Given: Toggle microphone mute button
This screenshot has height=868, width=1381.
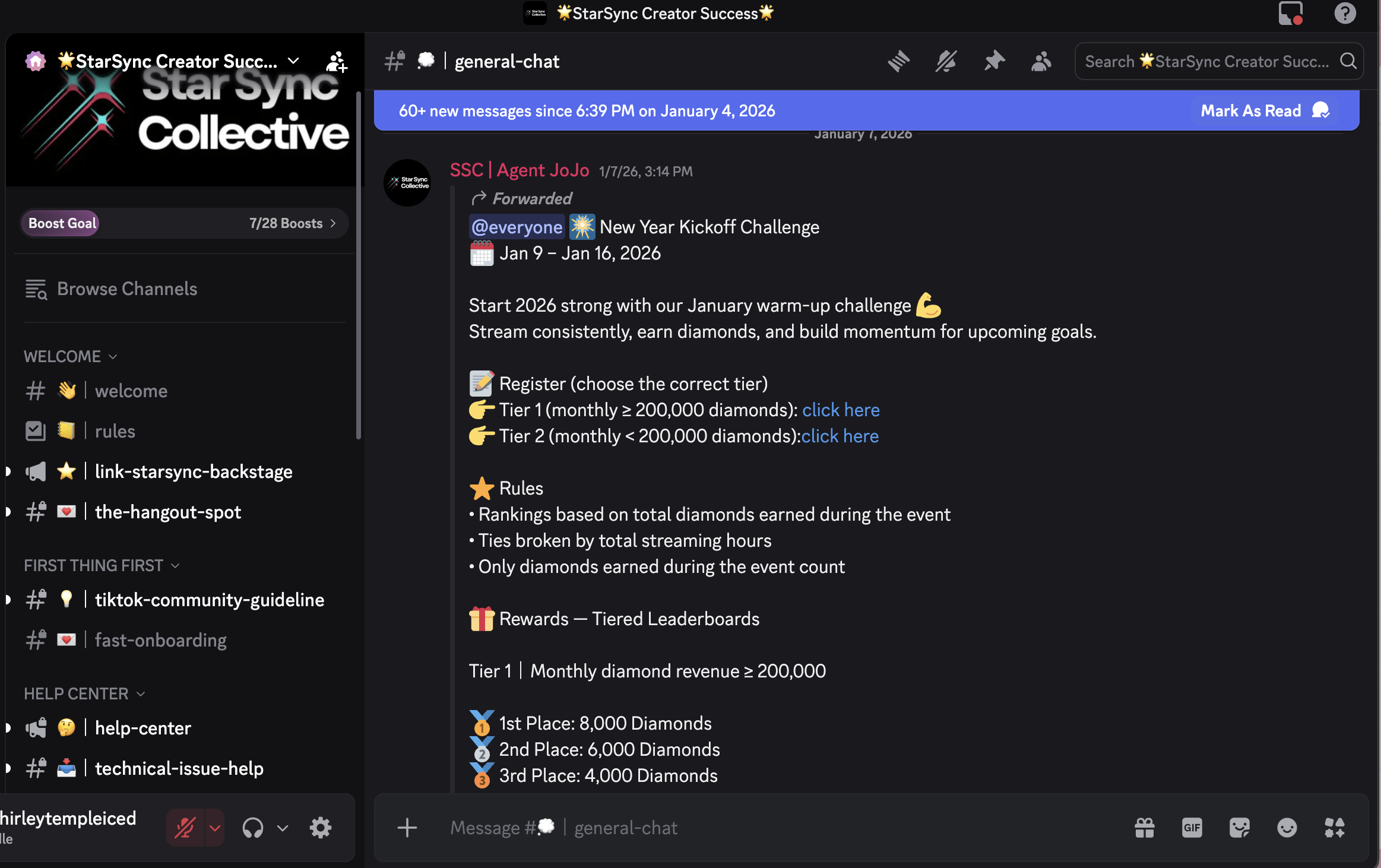Looking at the screenshot, I should (x=185, y=828).
